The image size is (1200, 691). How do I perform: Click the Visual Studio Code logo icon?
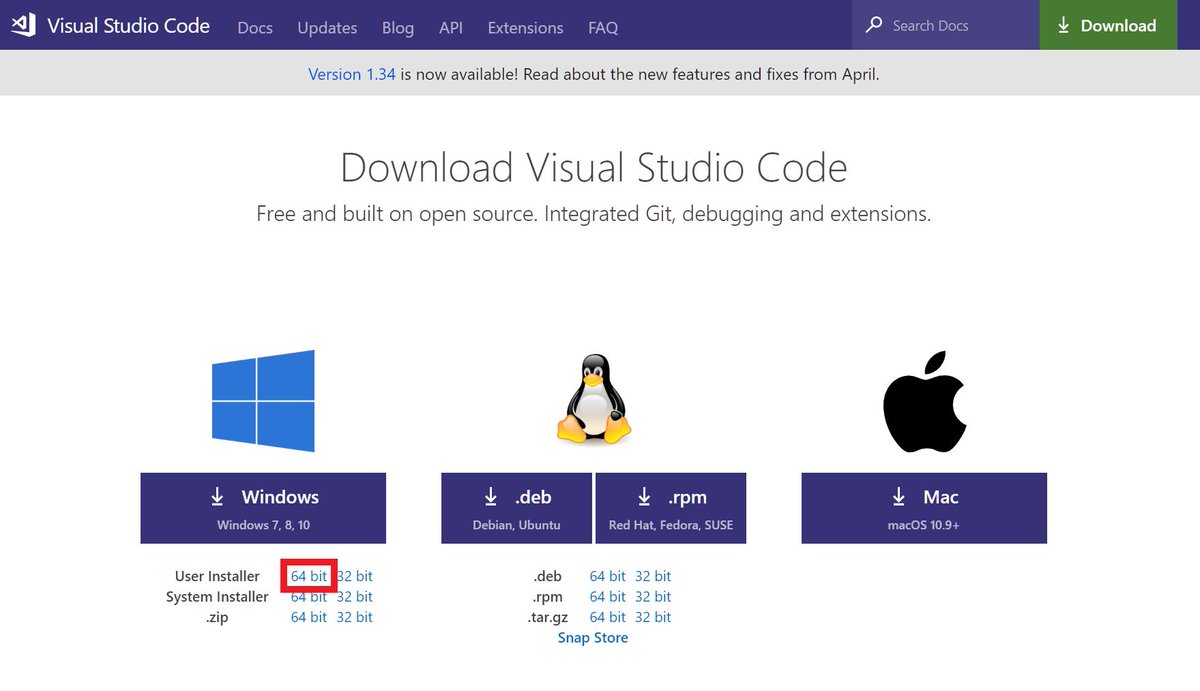pos(24,25)
